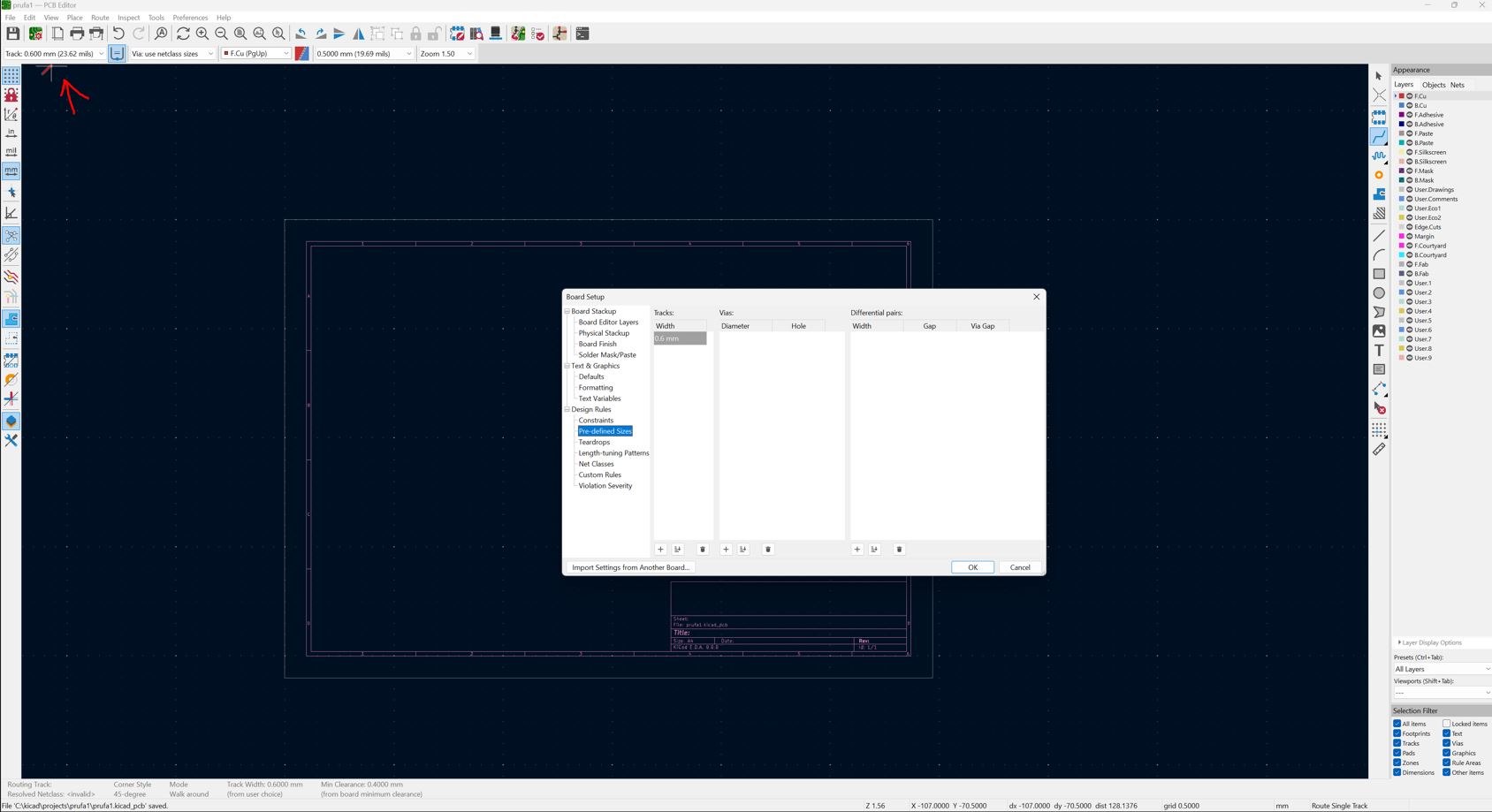Image resolution: width=1492 pixels, height=812 pixels.
Task: Refresh the board view
Action: [x=183, y=34]
